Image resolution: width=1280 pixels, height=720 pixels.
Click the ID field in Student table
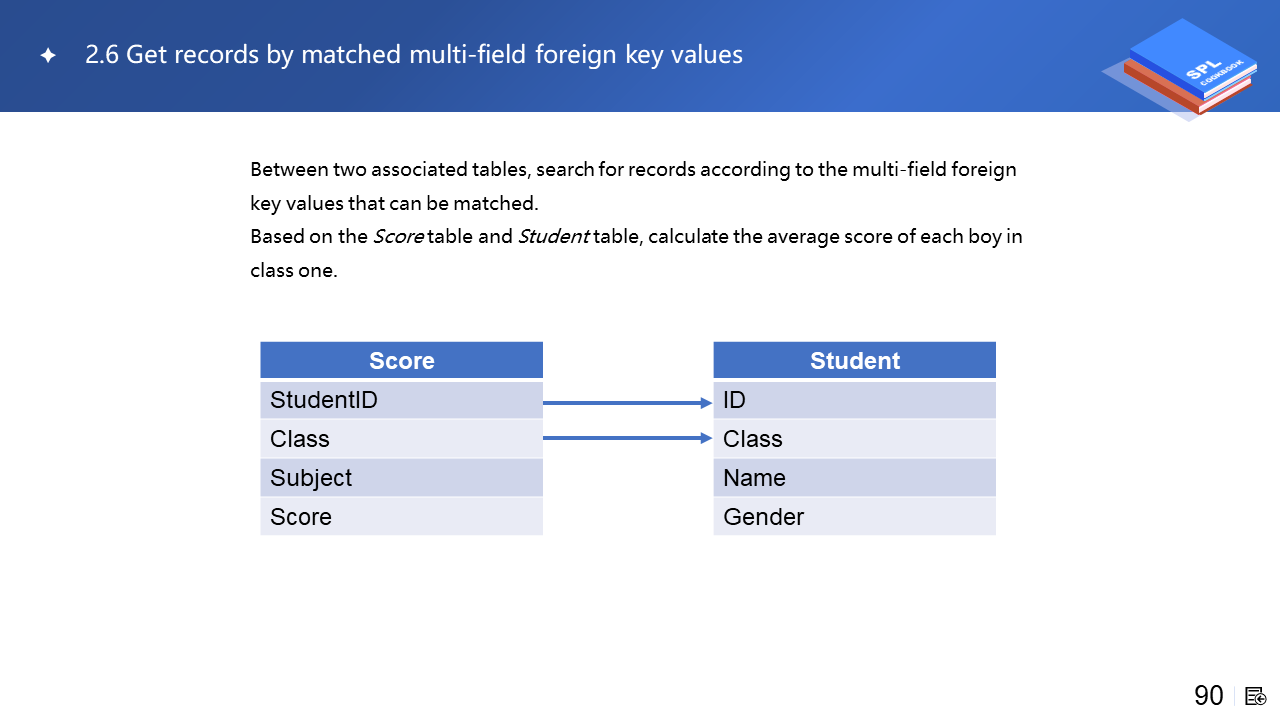click(854, 400)
